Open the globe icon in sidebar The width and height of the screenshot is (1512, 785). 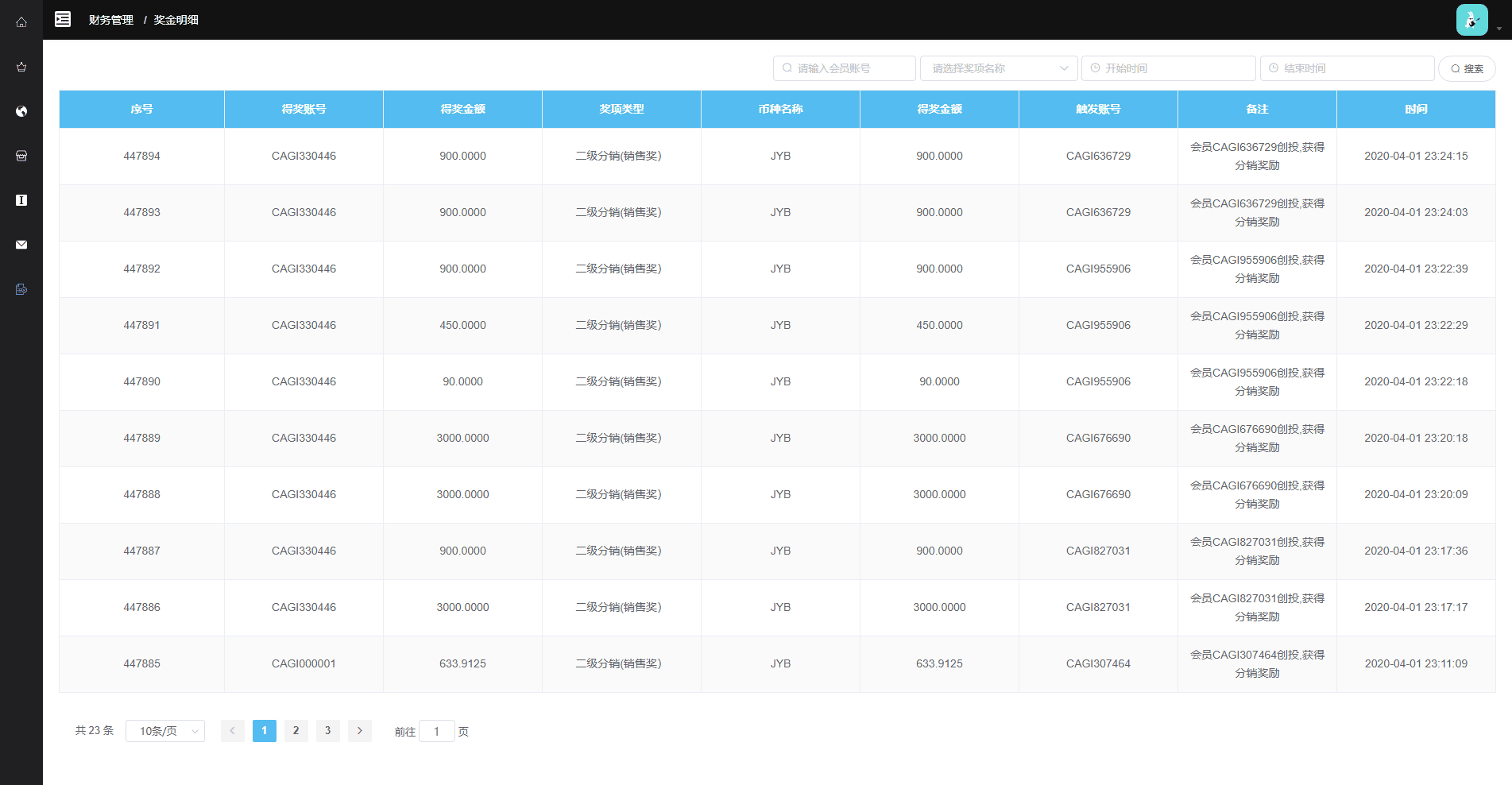click(21, 111)
